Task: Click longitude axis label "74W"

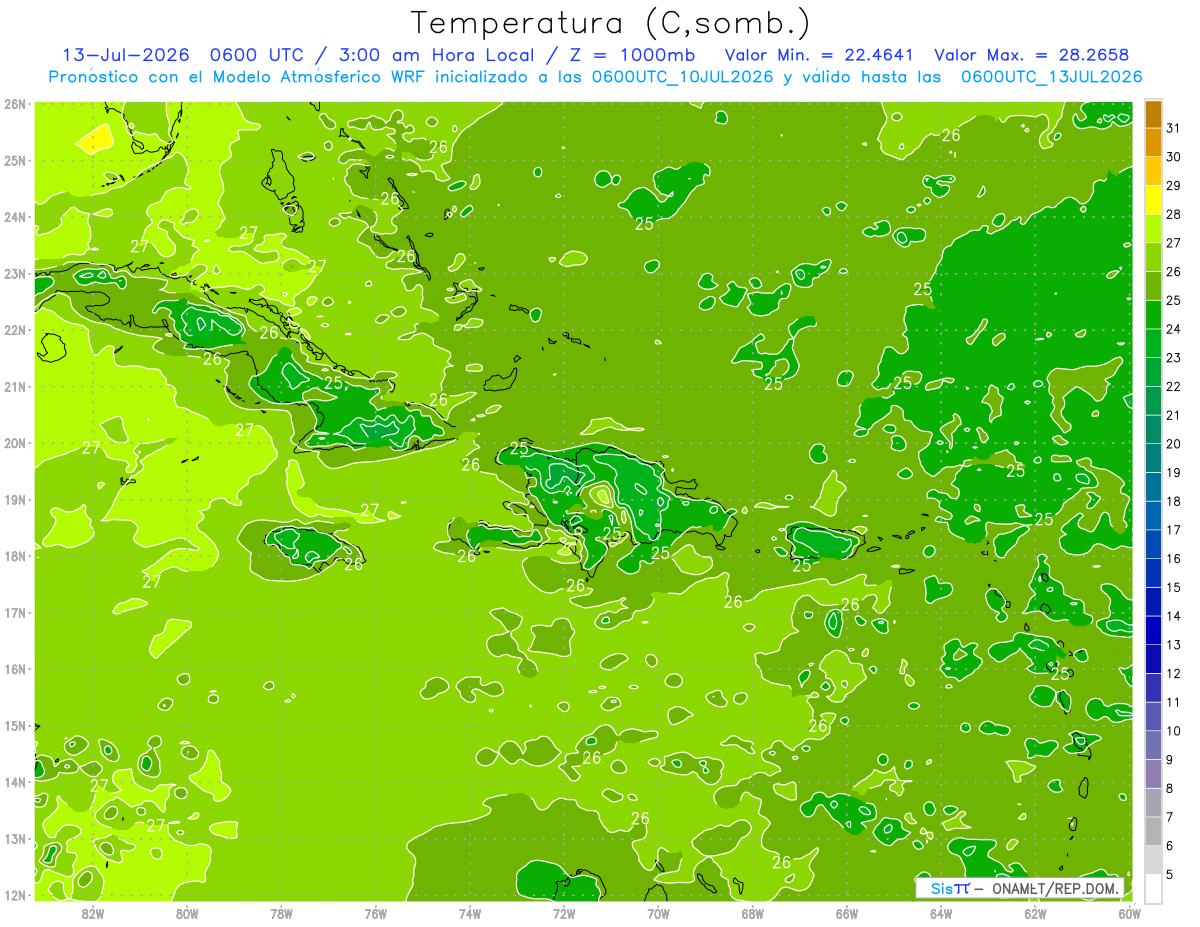Action: [x=470, y=913]
